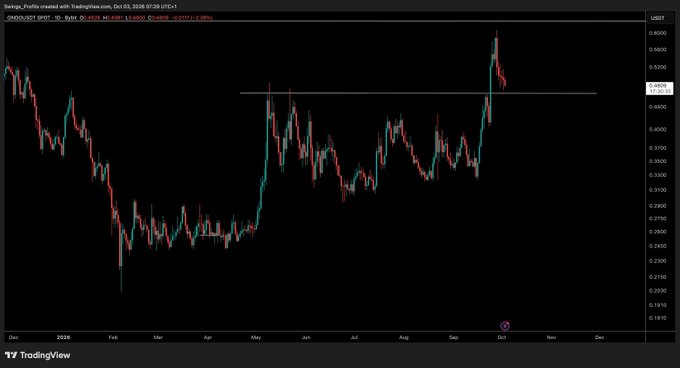680x368 pixels.
Task: Click the Nov label on time axis
Action: (x=551, y=337)
